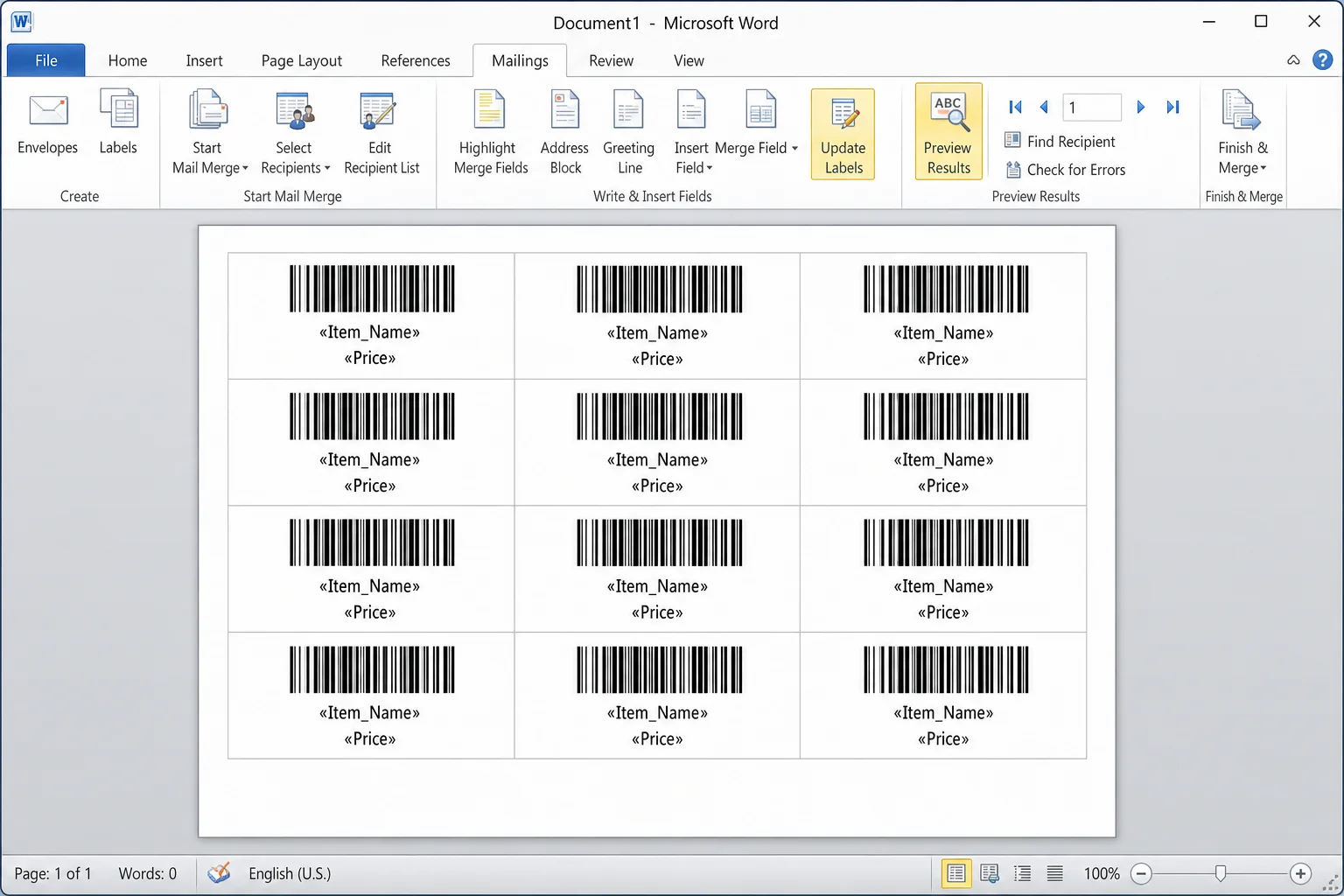Click the English (U.S.) language indicator
This screenshot has height=896, width=1344.
tap(290, 873)
